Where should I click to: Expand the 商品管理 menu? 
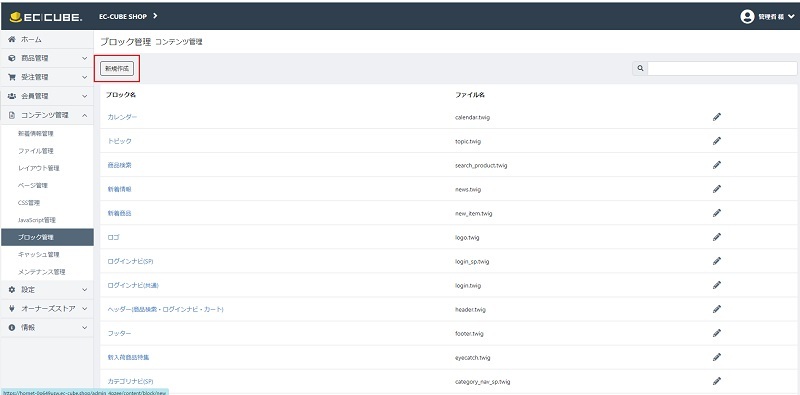click(x=47, y=58)
